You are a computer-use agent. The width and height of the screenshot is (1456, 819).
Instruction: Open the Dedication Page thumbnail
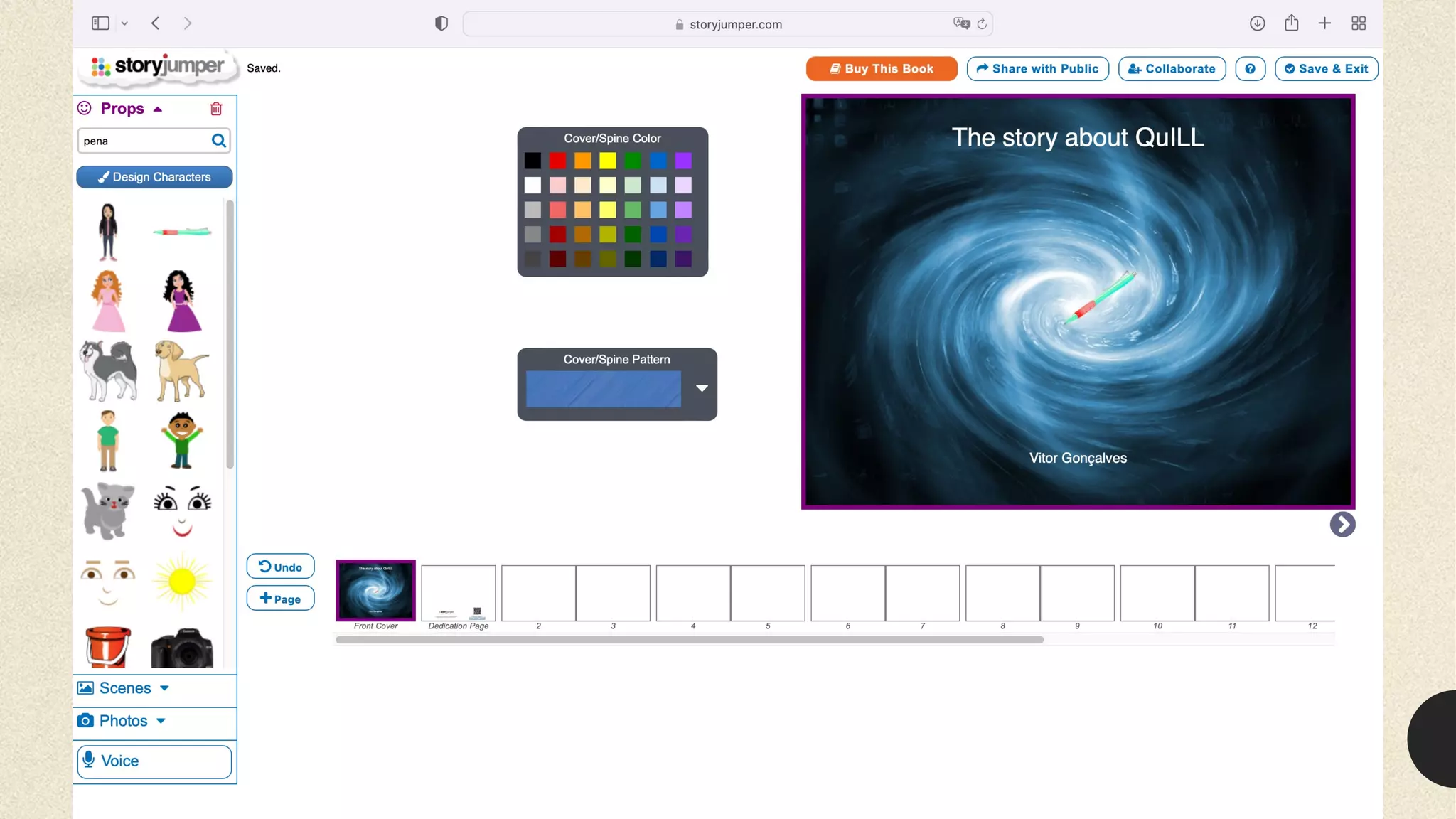459,593
